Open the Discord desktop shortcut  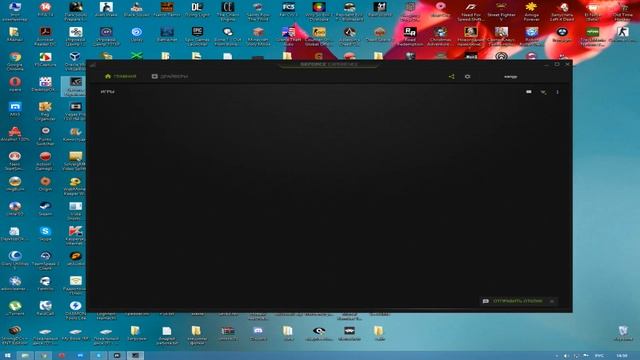point(258,333)
